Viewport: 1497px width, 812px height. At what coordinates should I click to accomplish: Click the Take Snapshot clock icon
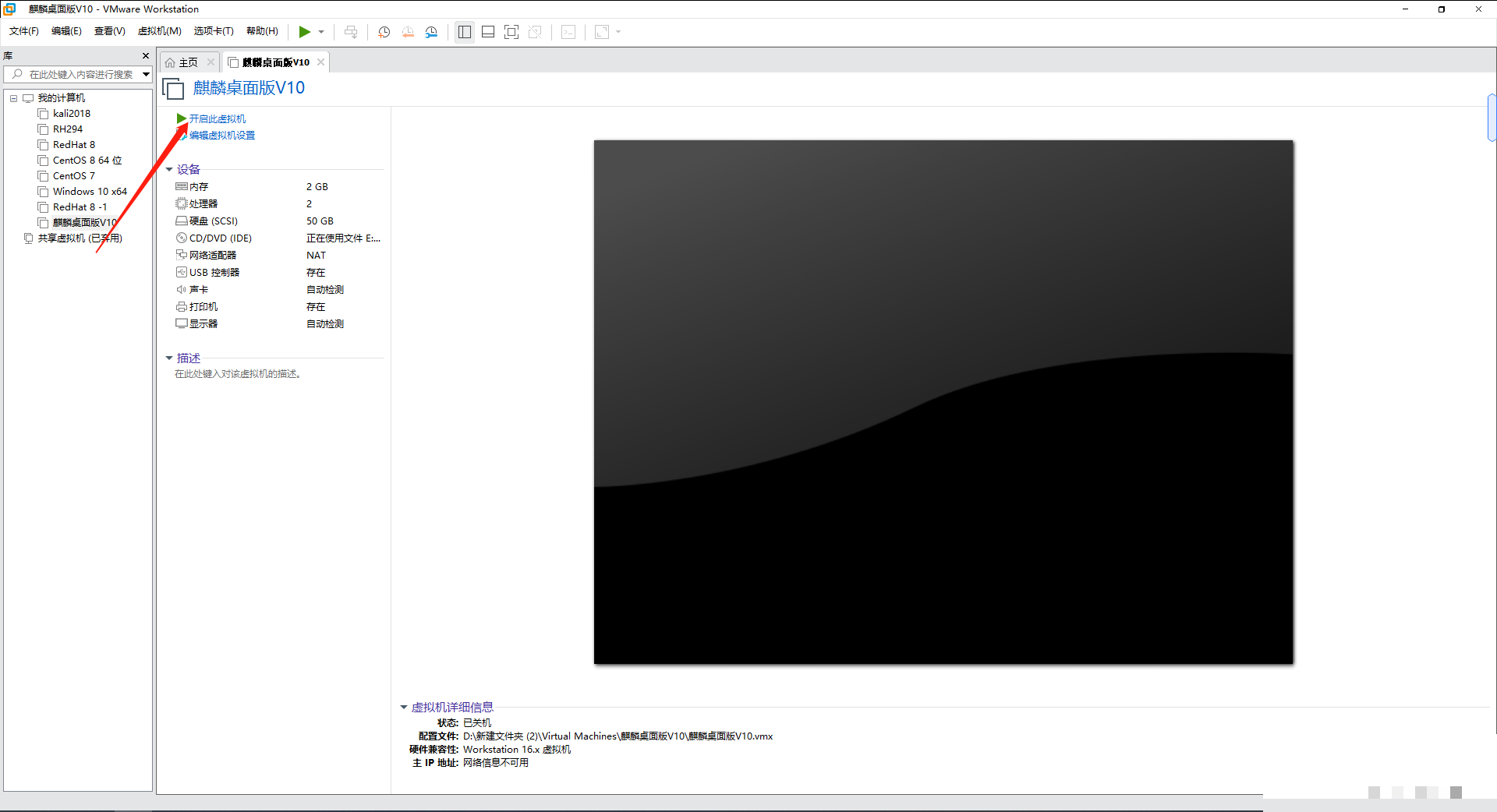[384, 32]
